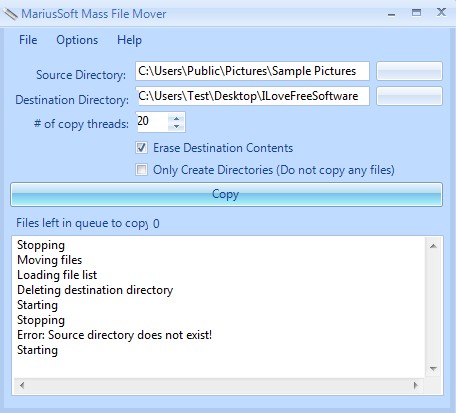The width and height of the screenshot is (456, 413).
Task: Minimize the Mass File Mover window
Action: tap(392, 14)
